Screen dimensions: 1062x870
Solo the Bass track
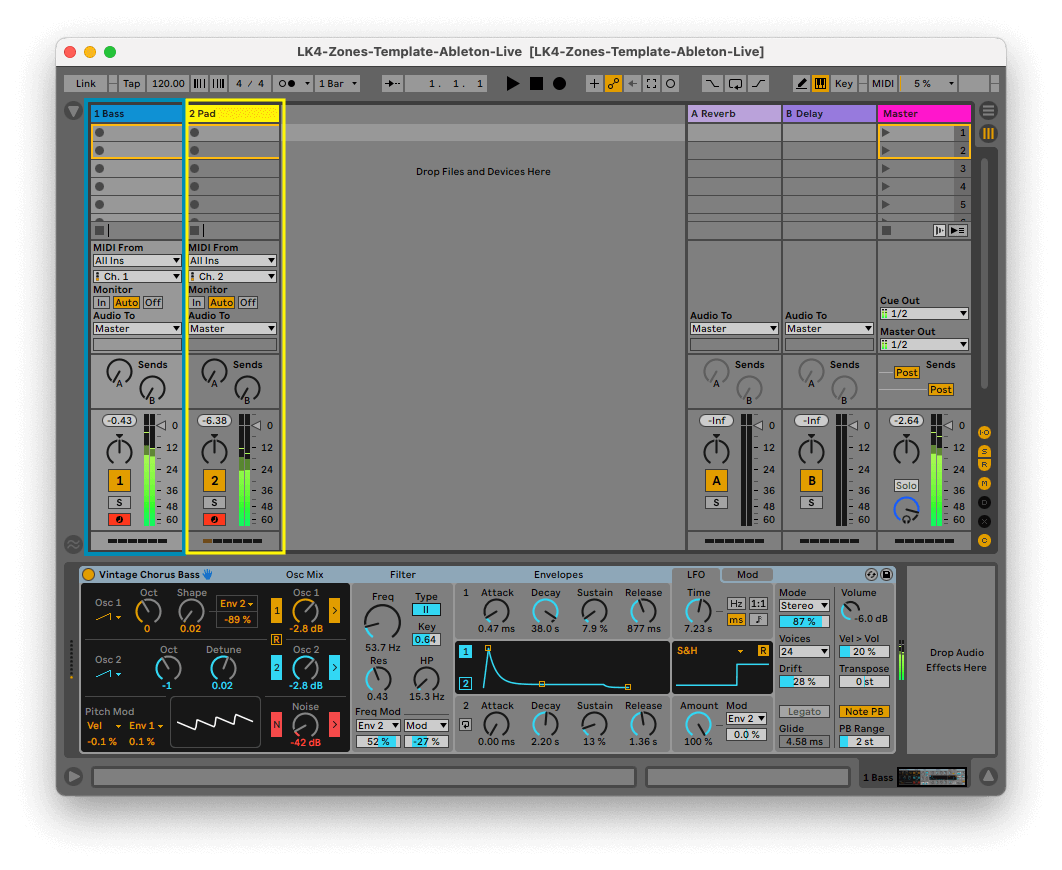(119, 502)
